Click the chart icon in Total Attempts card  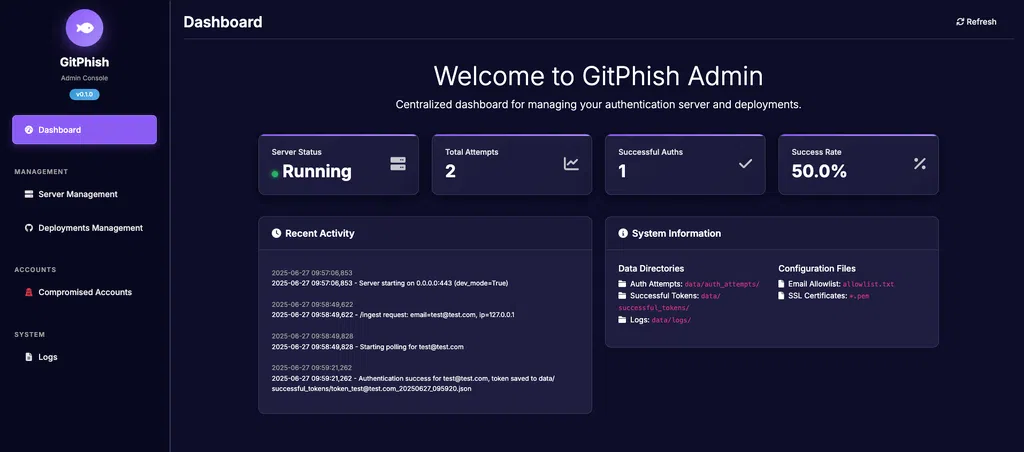571,163
